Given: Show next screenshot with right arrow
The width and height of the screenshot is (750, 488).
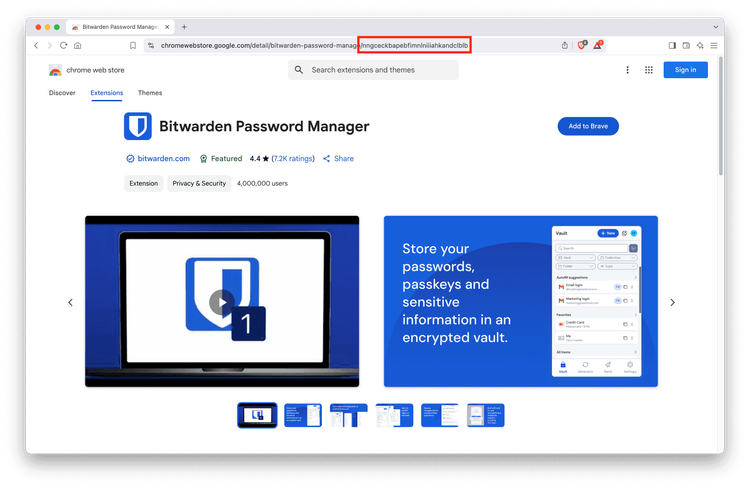Looking at the screenshot, I should pyautogui.click(x=673, y=302).
